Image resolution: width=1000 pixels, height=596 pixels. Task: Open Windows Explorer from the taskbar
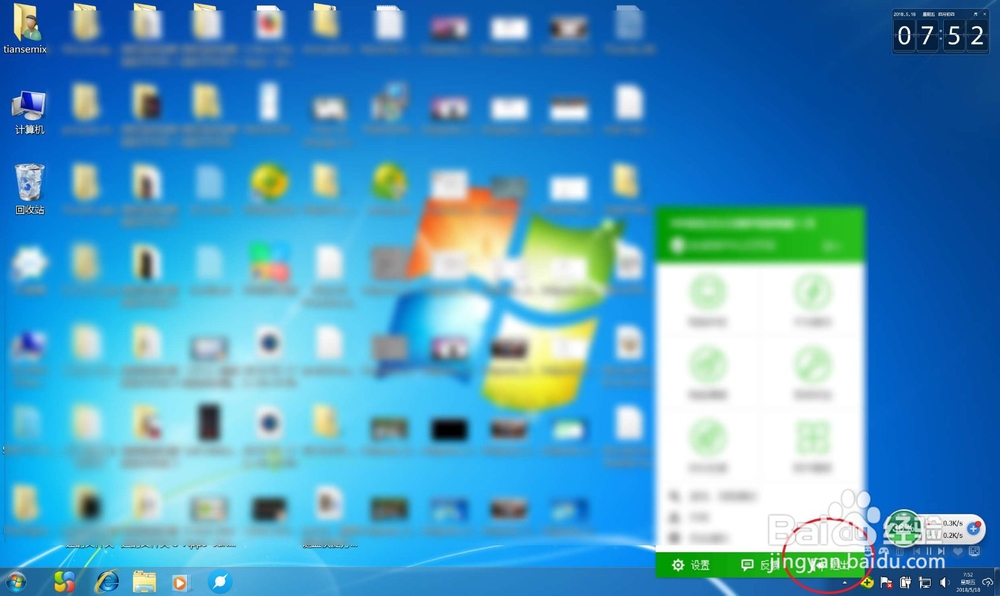tap(144, 582)
